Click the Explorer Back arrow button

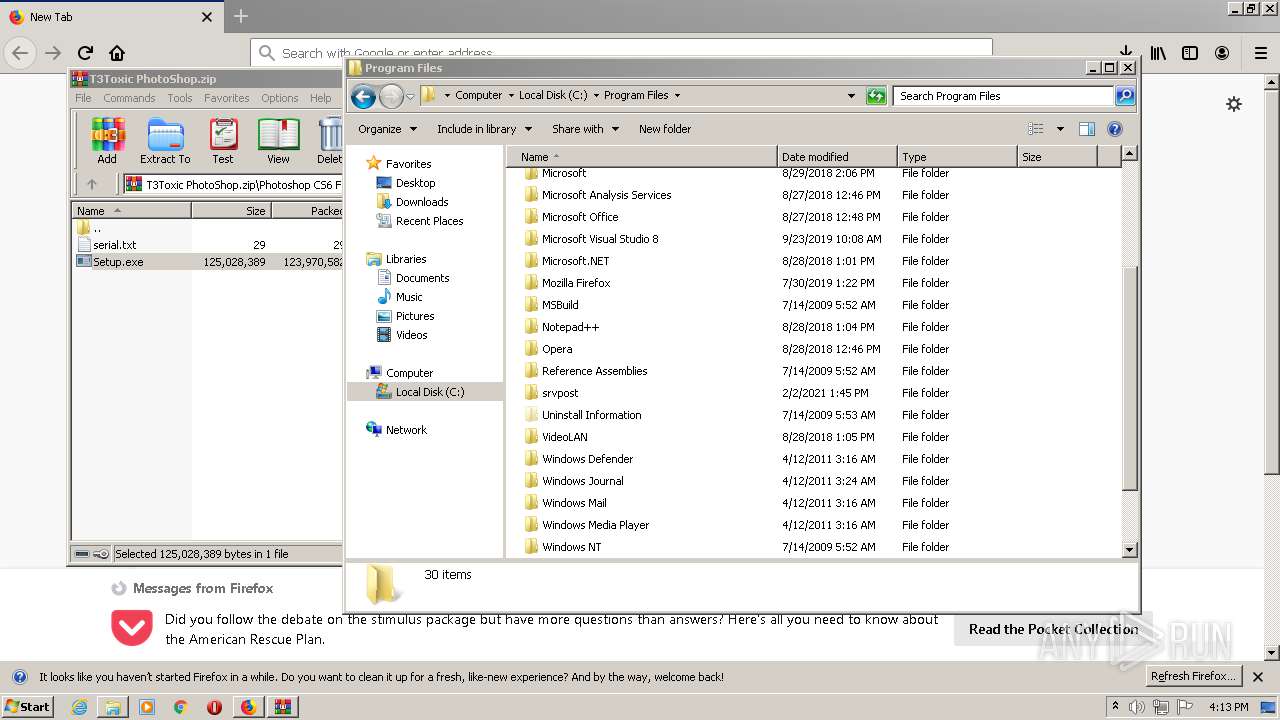pos(363,96)
